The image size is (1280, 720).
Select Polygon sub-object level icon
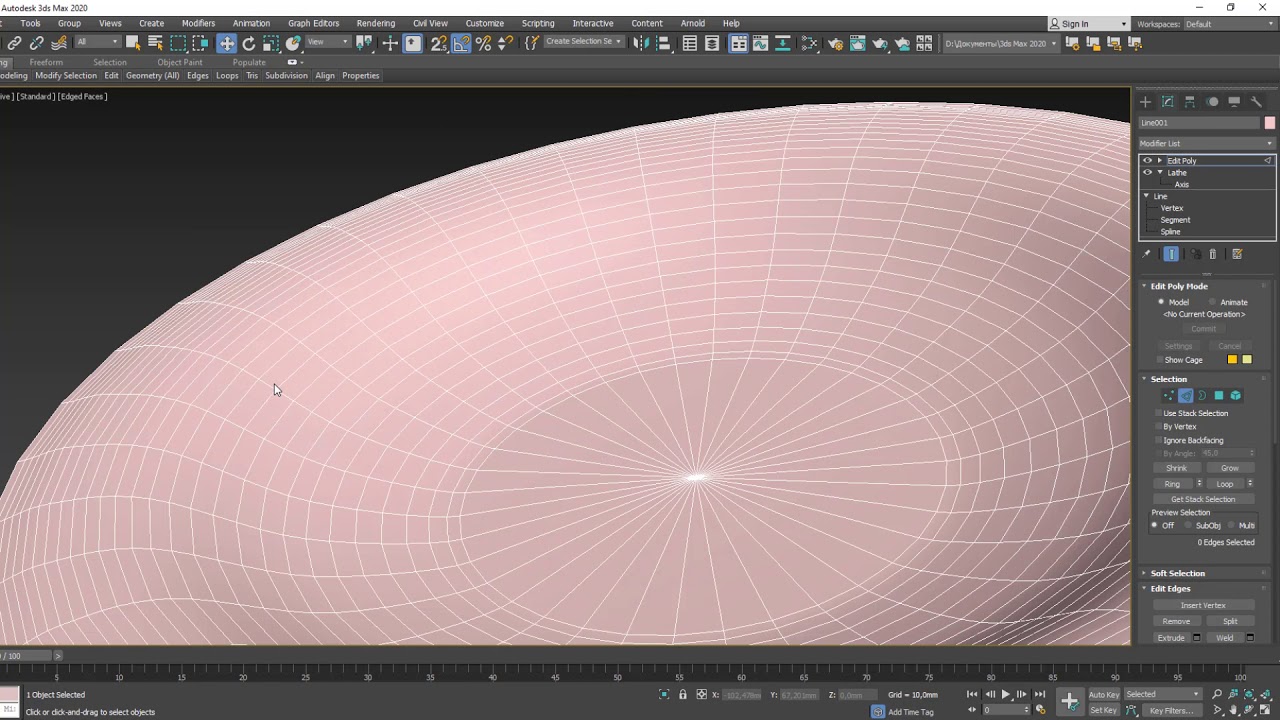point(1219,396)
